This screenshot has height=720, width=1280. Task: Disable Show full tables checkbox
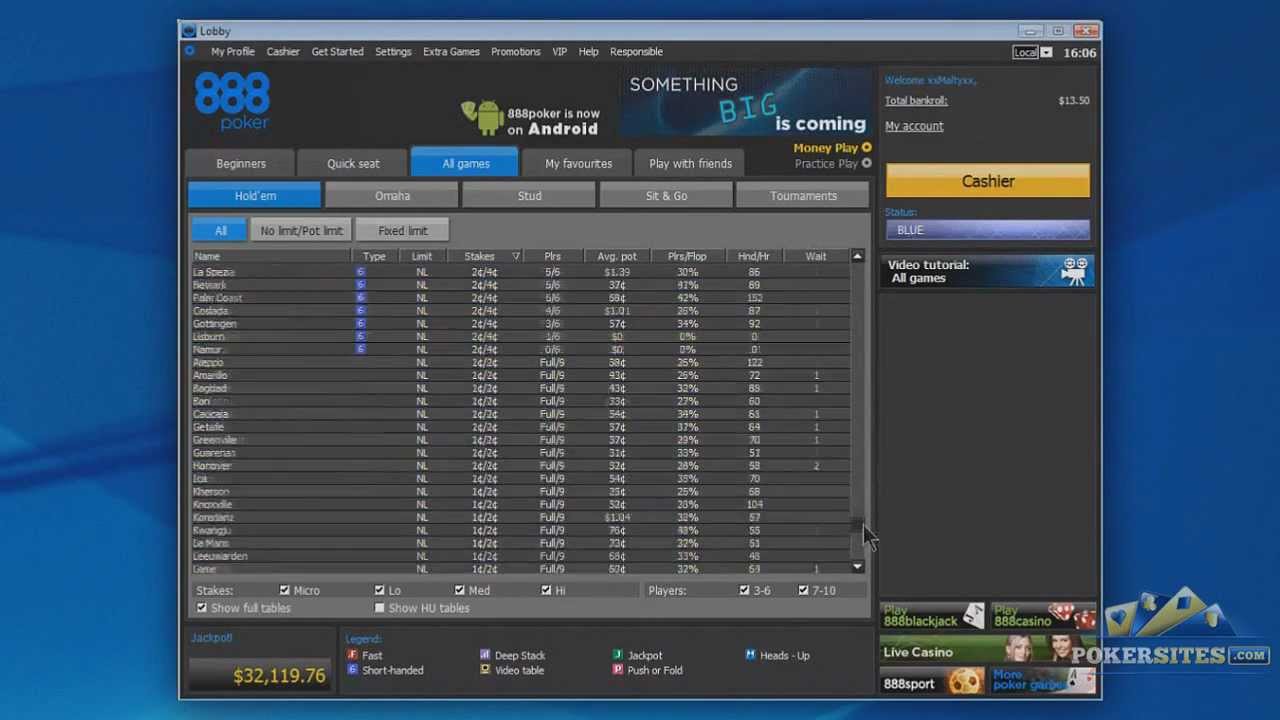pos(202,608)
